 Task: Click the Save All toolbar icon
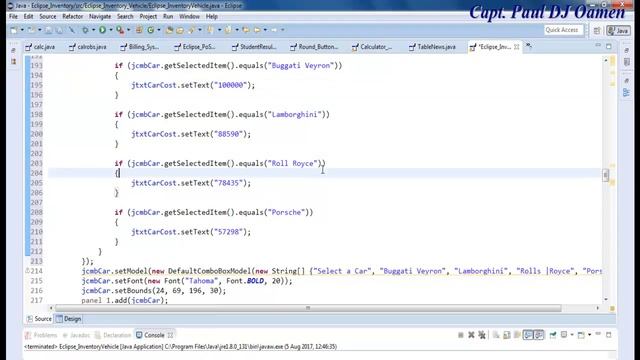pyautogui.click(x=59, y=30)
